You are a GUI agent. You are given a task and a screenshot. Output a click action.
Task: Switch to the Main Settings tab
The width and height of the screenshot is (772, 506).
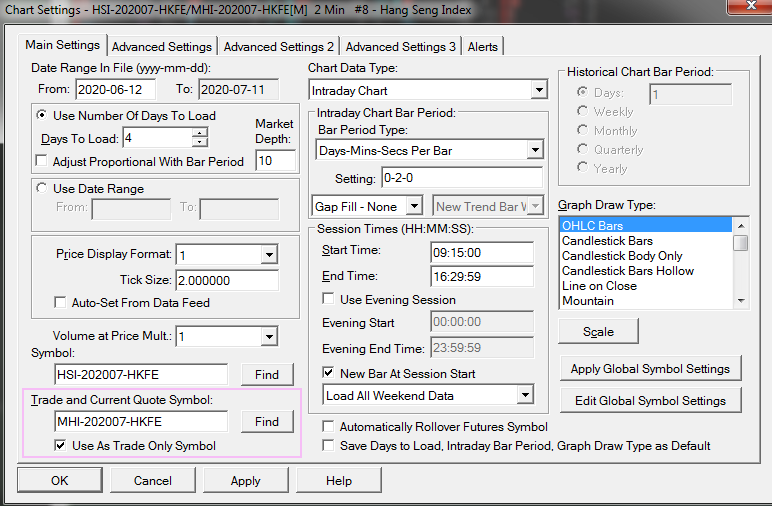(x=63, y=45)
